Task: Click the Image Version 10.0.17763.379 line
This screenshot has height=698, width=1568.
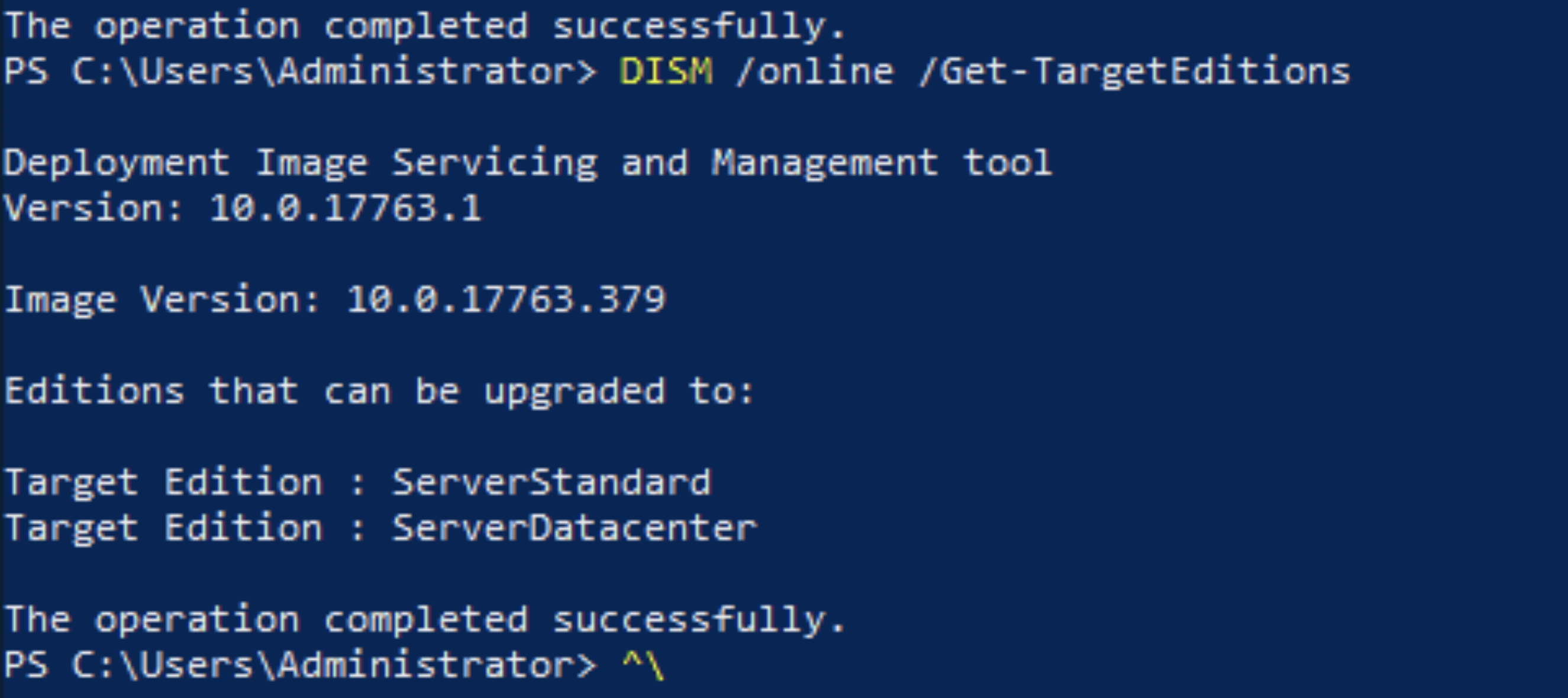Action: 335,300
